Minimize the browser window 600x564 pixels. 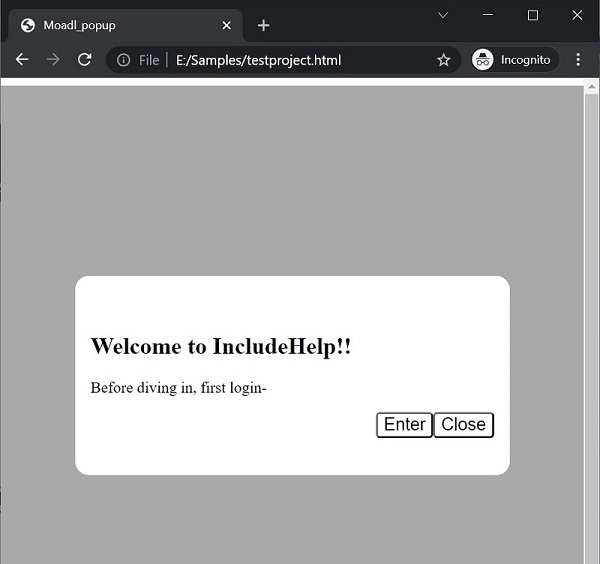(488, 15)
